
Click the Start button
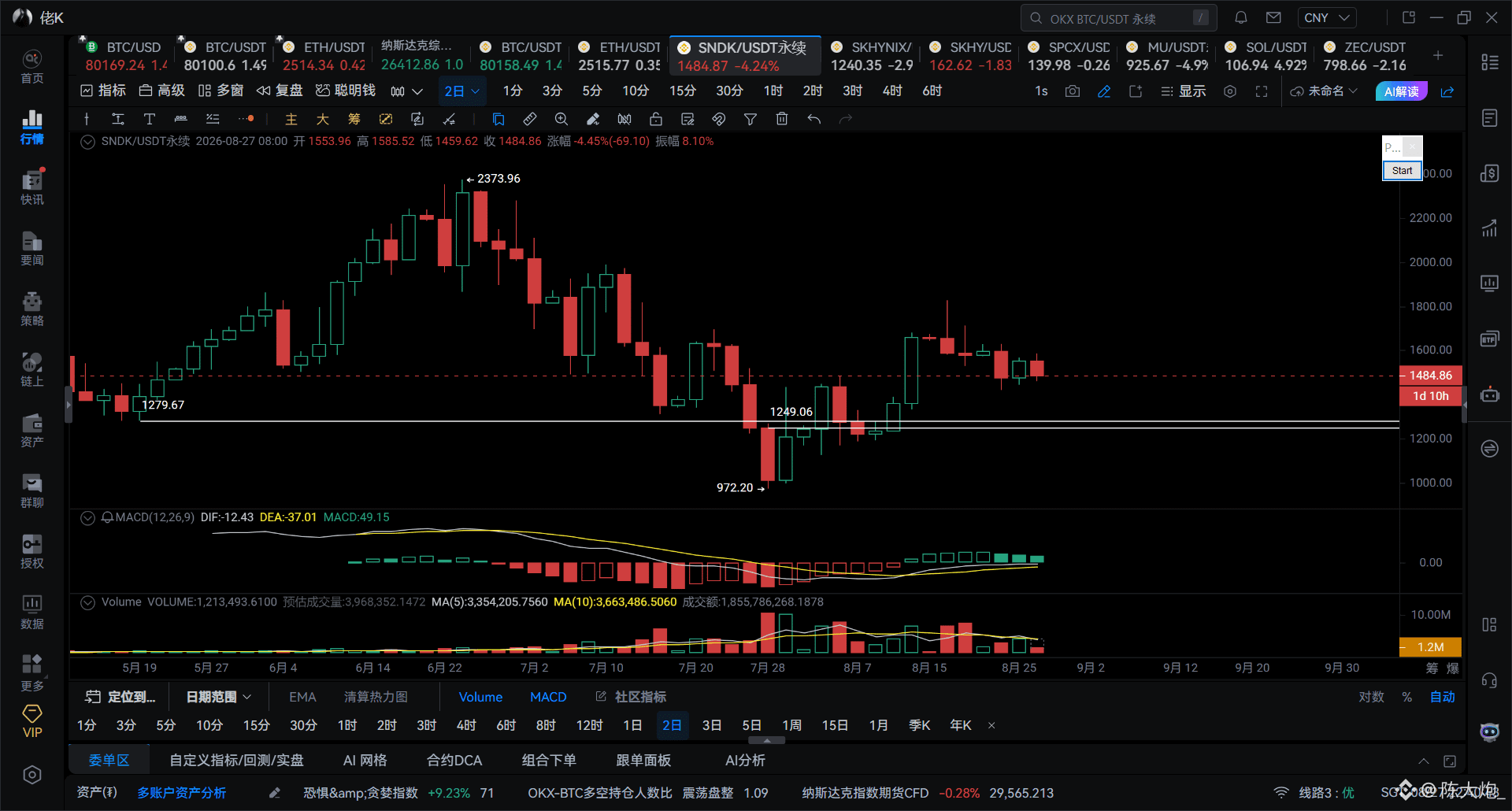click(1402, 170)
